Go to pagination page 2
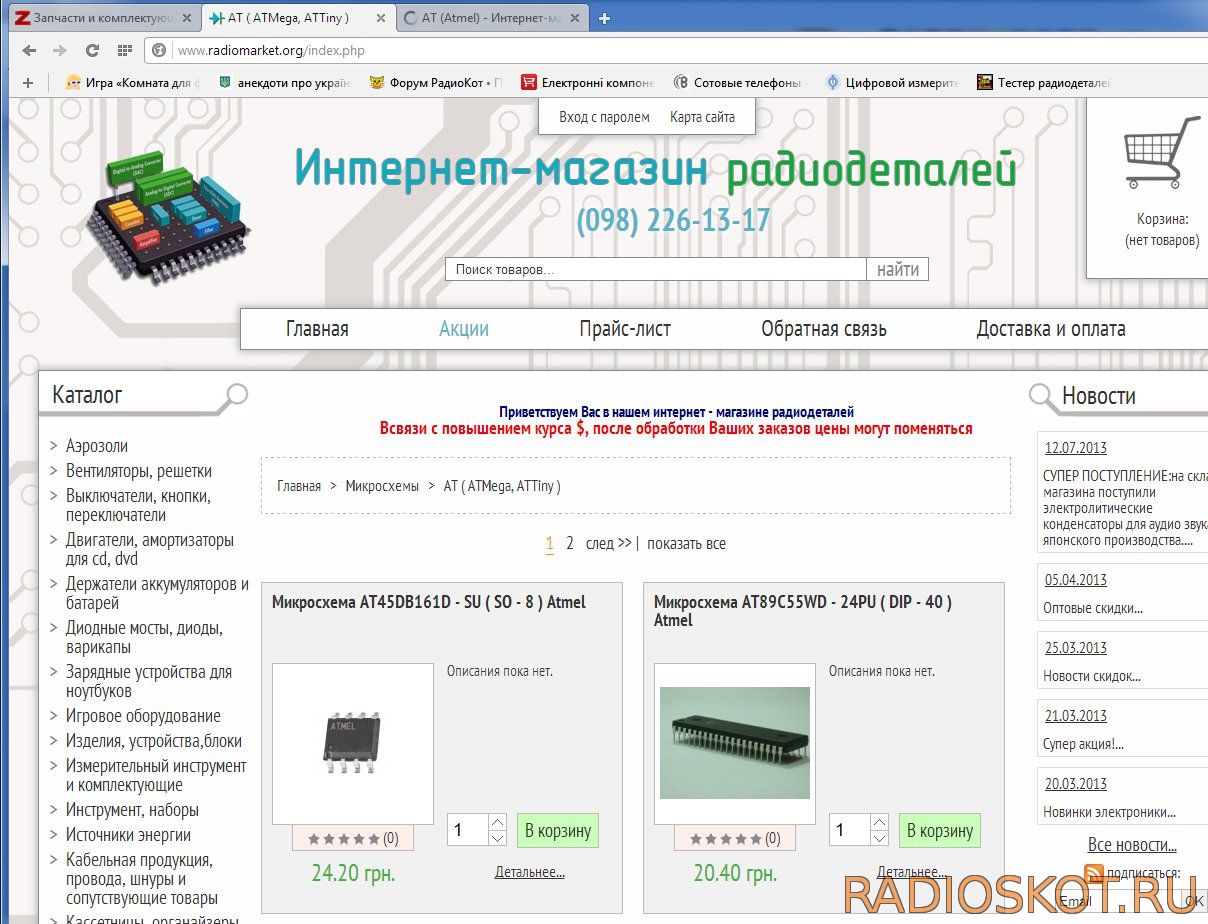1208x924 pixels. tap(569, 543)
